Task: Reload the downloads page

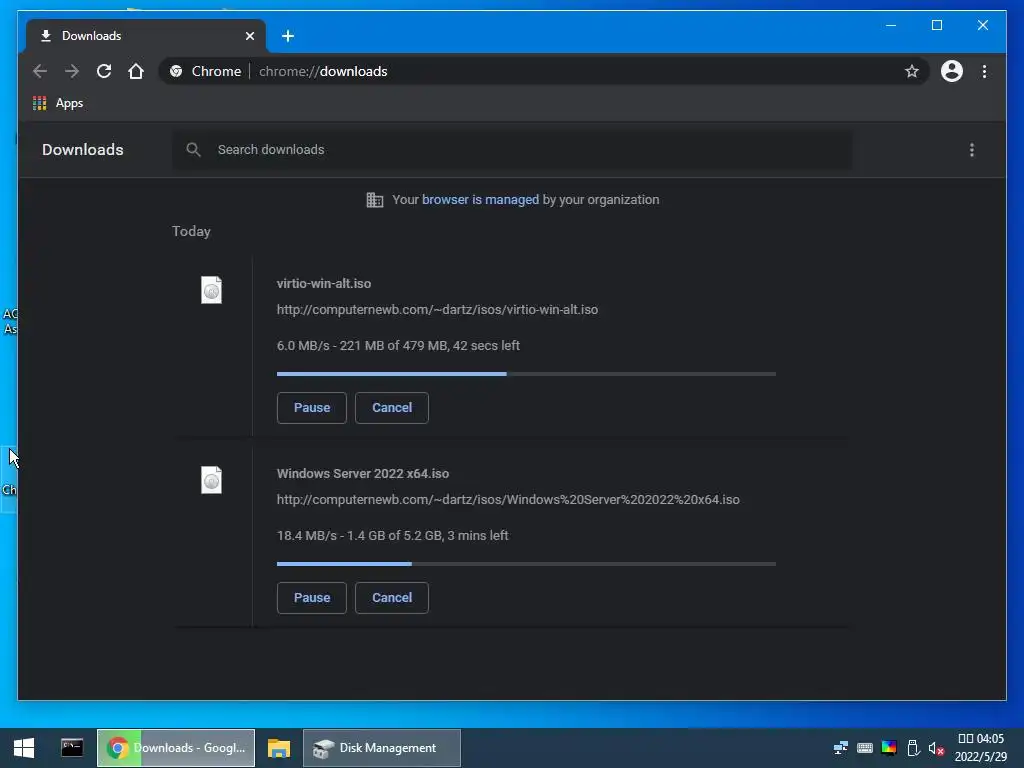Action: [x=104, y=71]
